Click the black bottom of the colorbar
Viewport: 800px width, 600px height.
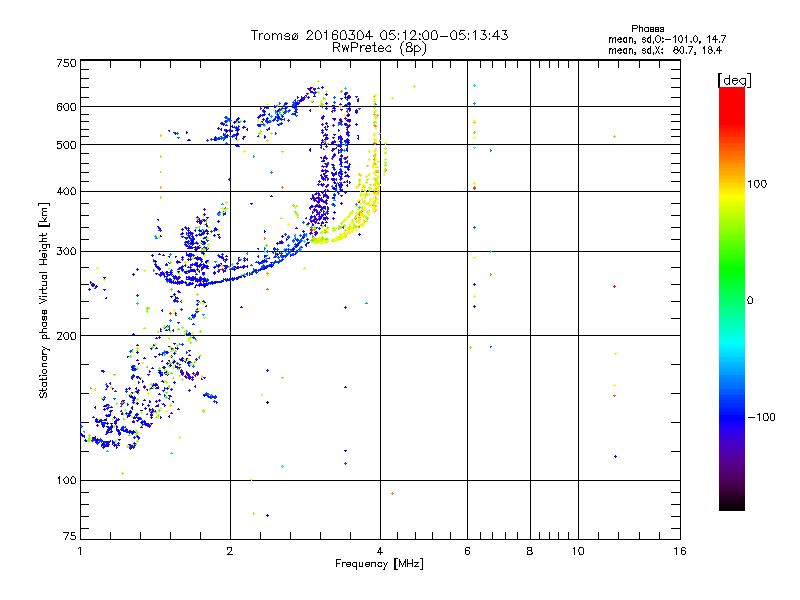(x=732, y=504)
